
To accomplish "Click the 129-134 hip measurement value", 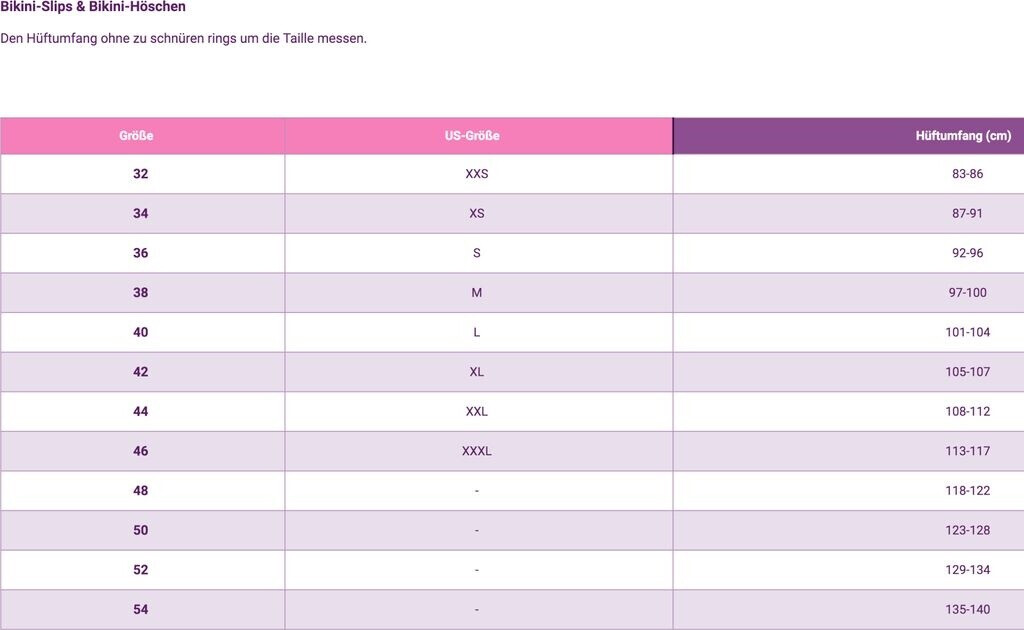I will 967,570.
